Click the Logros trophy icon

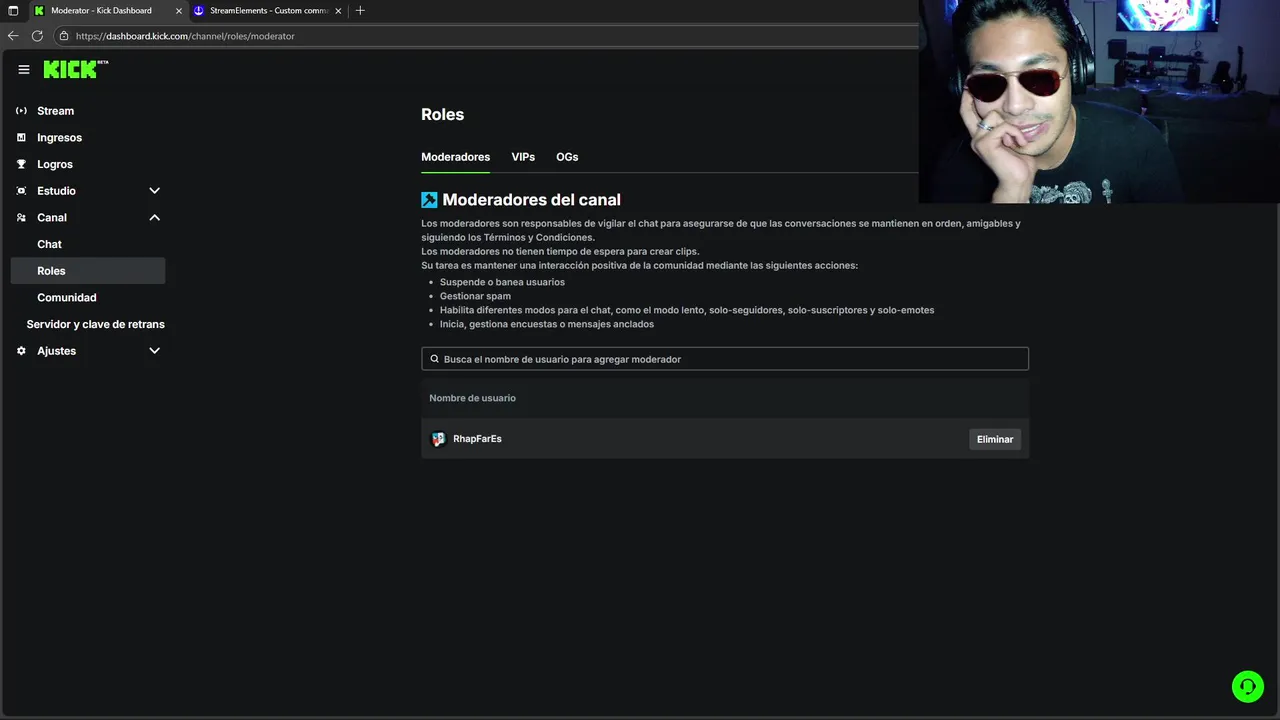coord(21,164)
